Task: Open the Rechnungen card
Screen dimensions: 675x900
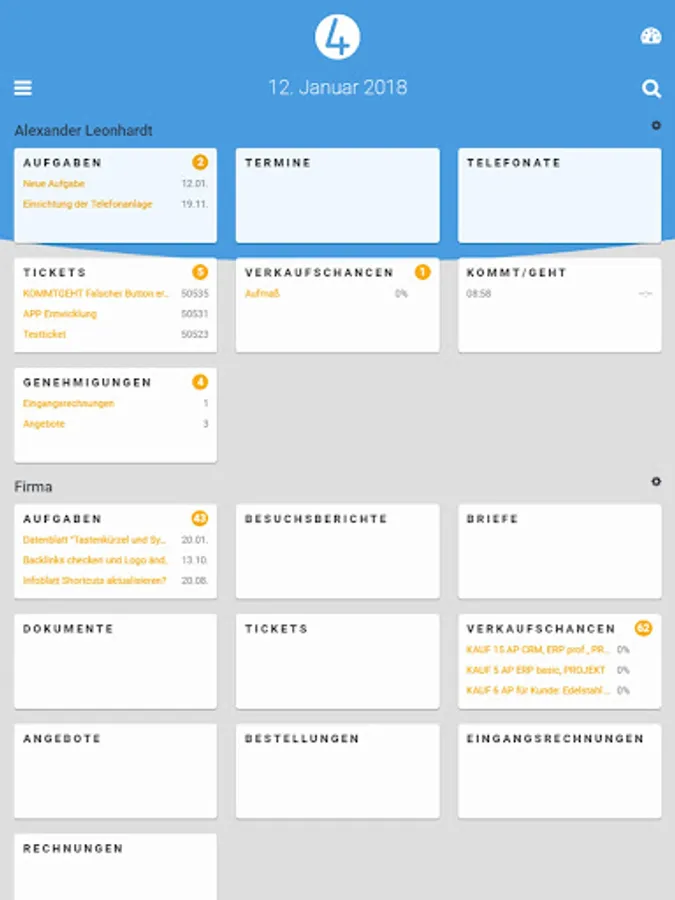Action: pos(115,867)
